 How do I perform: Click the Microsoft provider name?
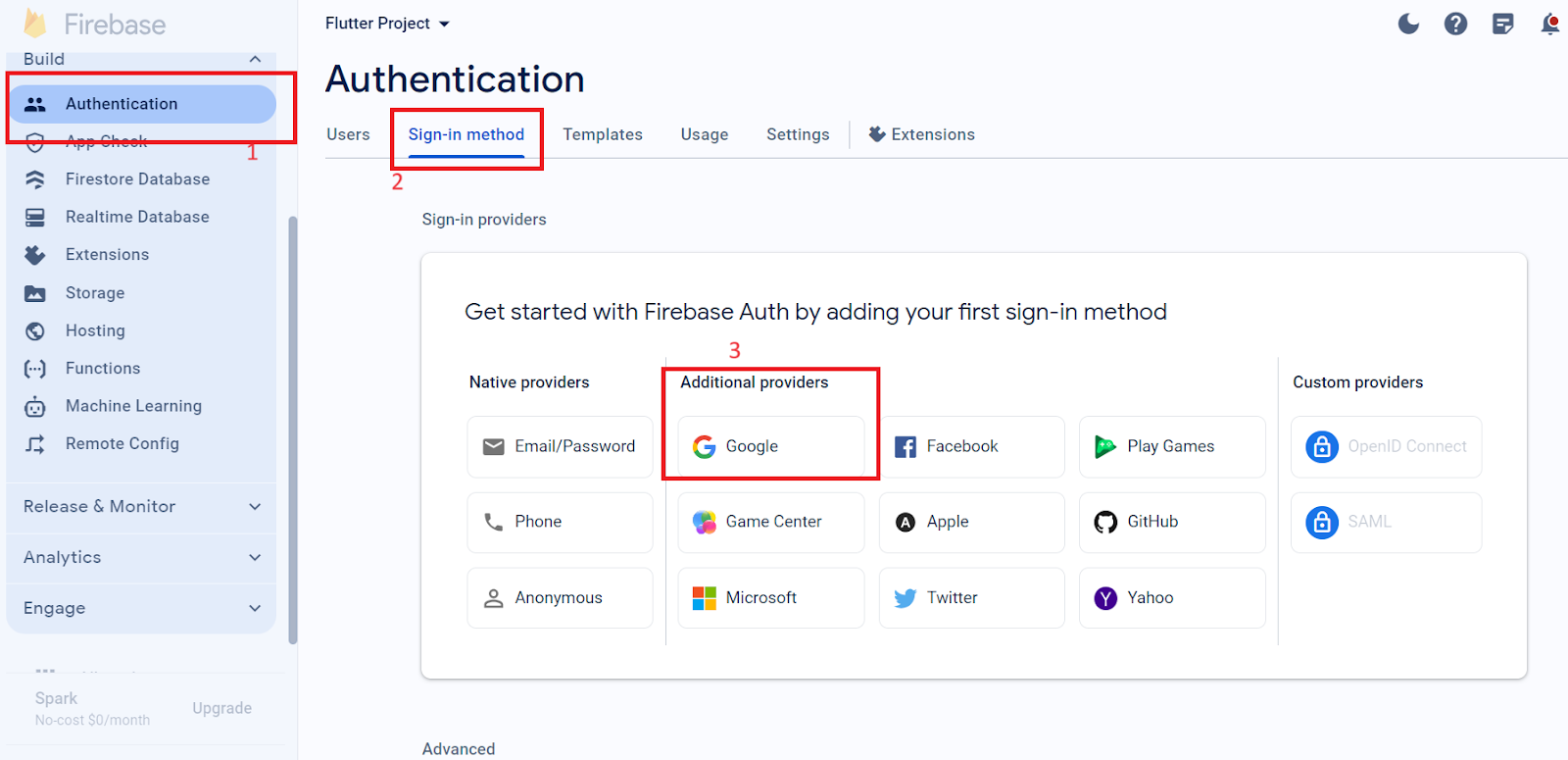761,598
